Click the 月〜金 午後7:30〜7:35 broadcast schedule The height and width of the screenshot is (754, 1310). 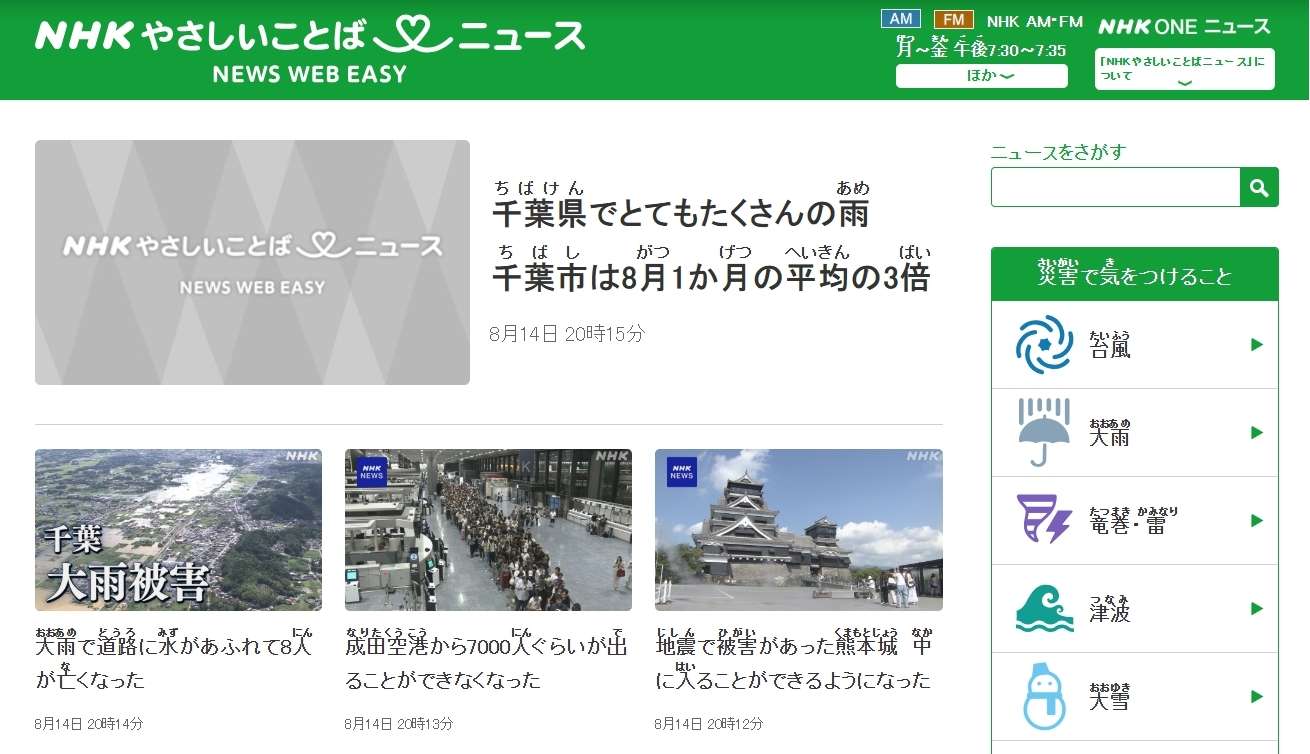click(981, 47)
